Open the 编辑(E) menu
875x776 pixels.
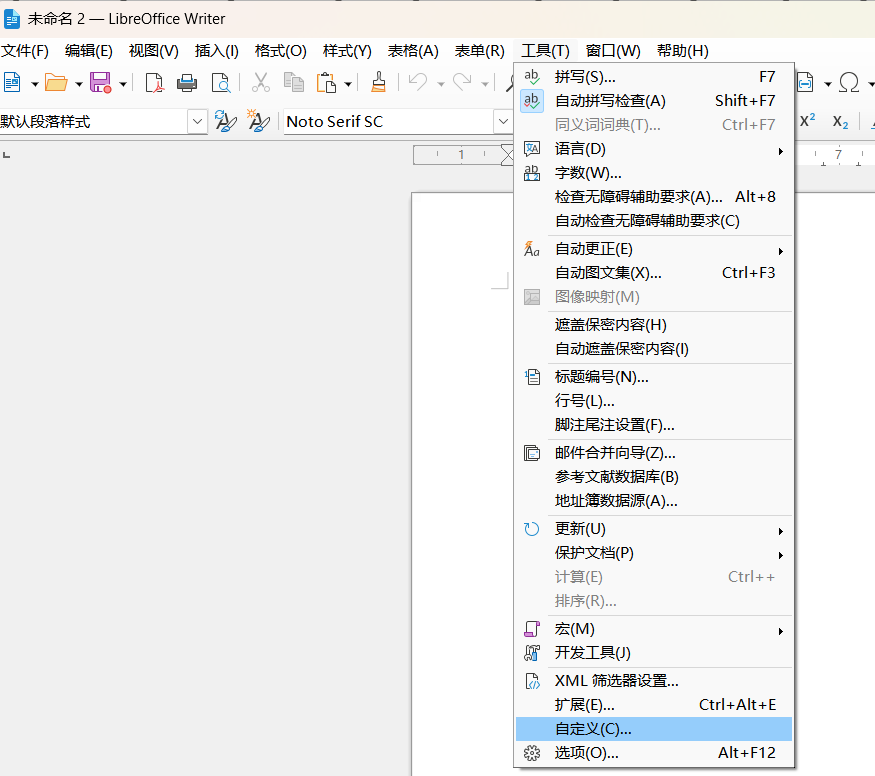click(89, 51)
